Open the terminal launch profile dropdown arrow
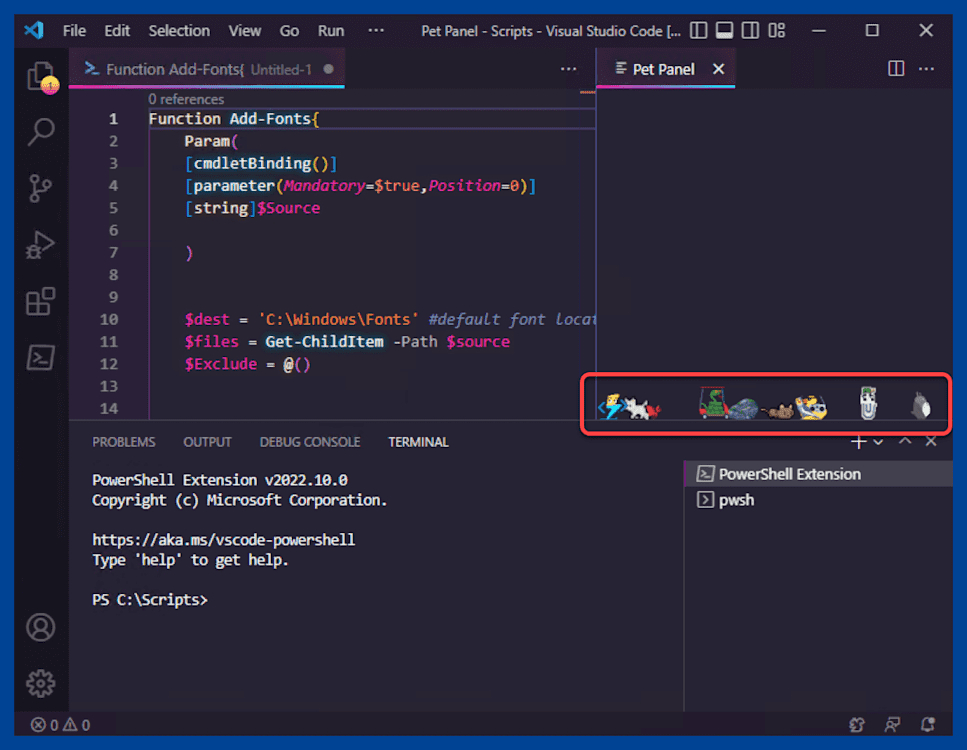 click(x=878, y=442)
